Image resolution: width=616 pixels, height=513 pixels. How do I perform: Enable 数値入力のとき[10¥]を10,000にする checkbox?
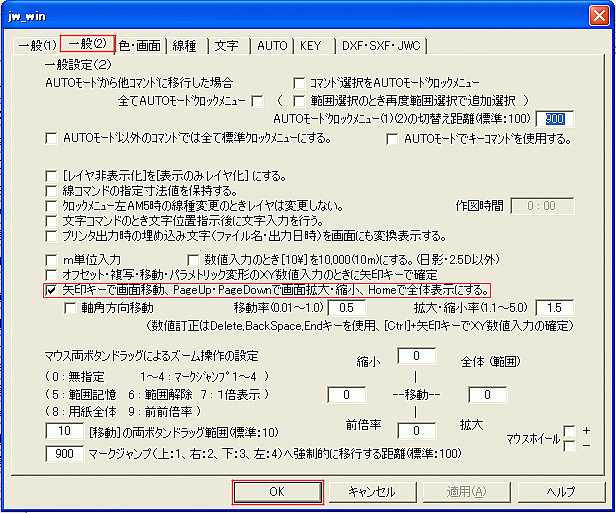point(193,260)
